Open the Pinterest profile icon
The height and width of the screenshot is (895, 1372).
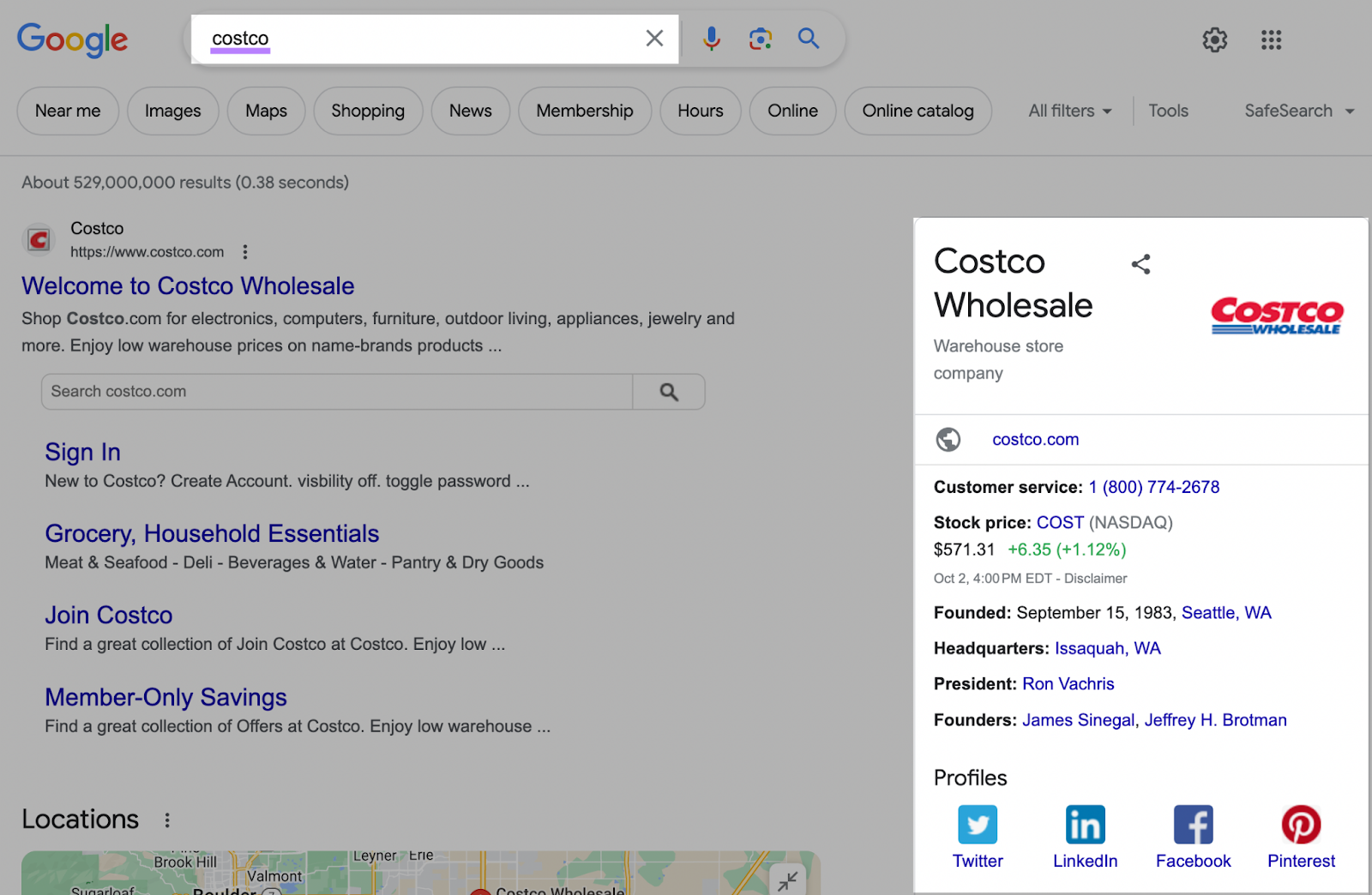(1301, 825)
